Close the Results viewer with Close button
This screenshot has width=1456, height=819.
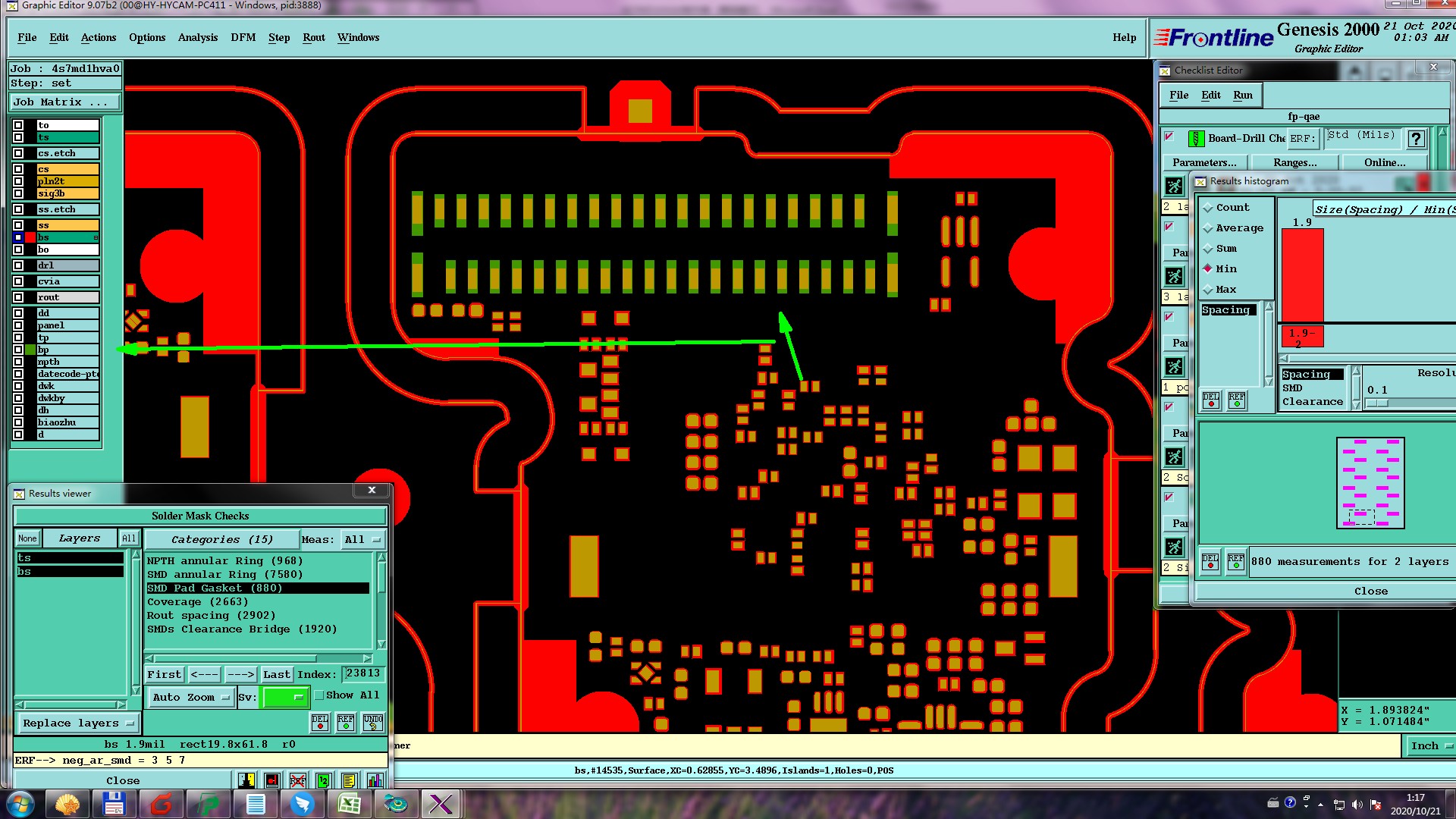pos(123,780)
